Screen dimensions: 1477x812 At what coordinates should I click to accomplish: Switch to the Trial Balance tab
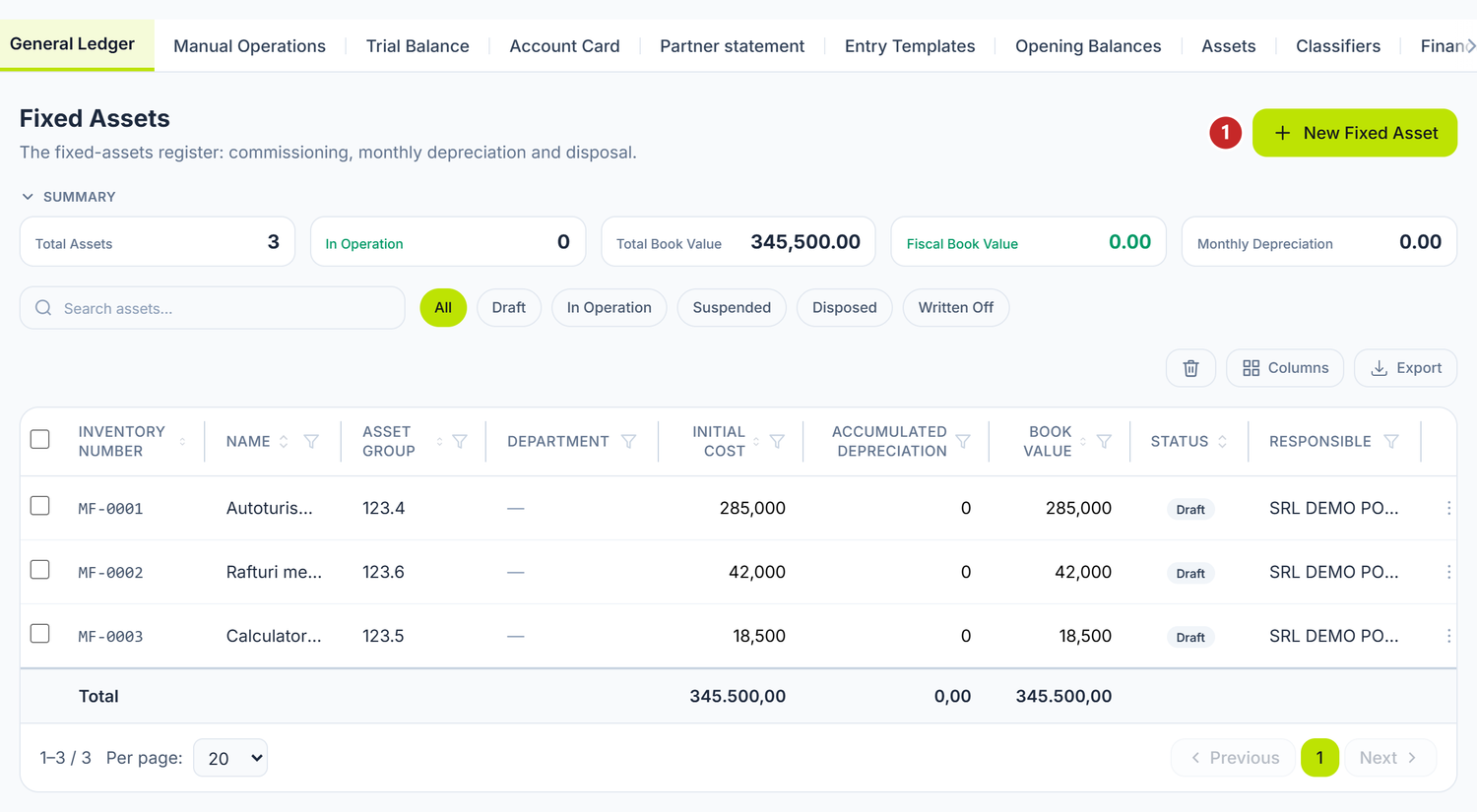[x=417, y=46]
